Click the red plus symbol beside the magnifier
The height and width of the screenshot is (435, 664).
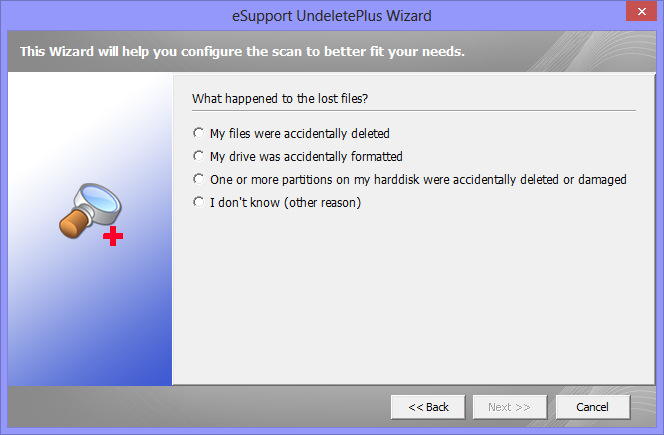114,236
